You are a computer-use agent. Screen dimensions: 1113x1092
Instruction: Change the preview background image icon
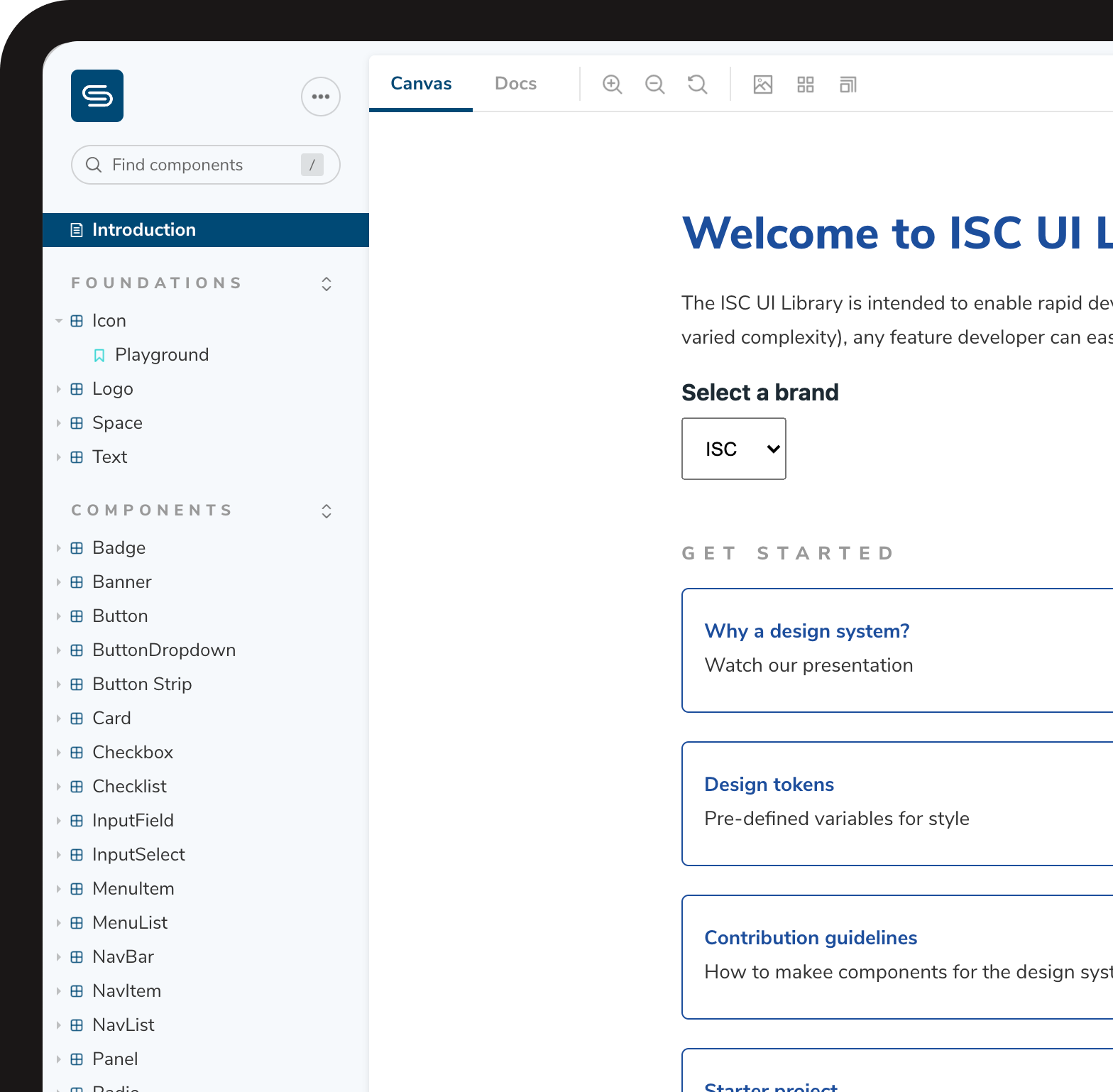pyautogui.click(x=763, y=84)
